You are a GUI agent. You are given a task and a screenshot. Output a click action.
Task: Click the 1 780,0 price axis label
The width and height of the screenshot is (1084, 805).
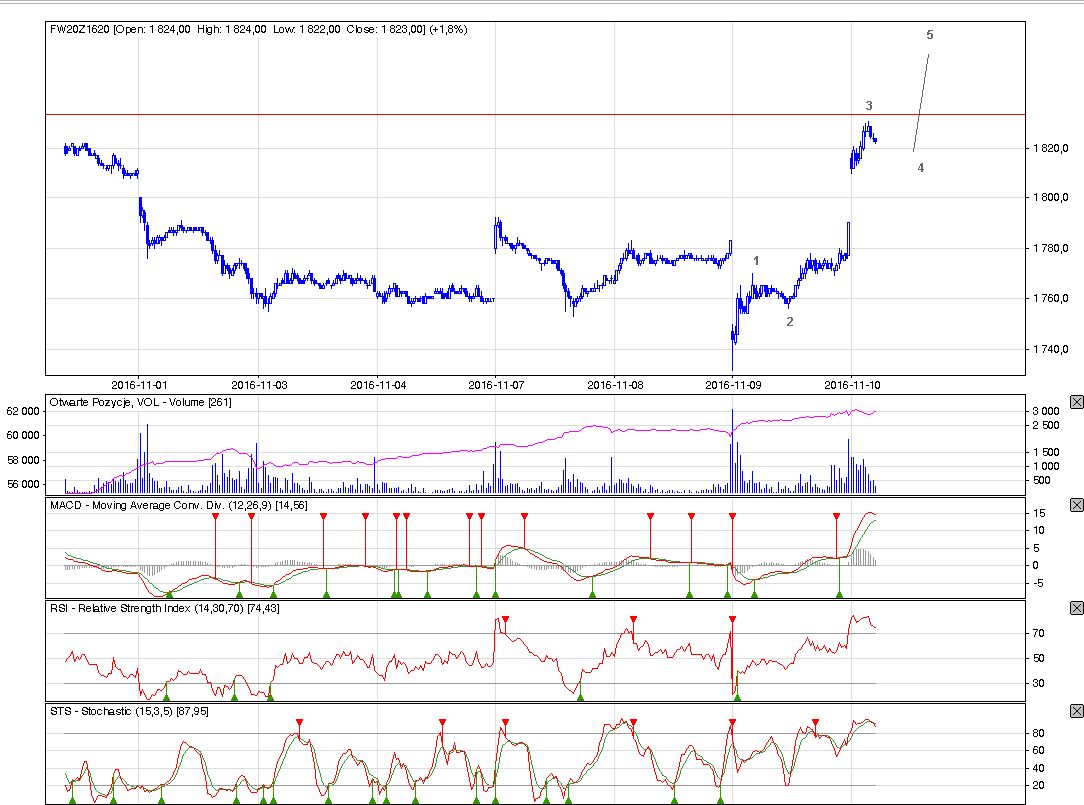tap(1051, 248)
